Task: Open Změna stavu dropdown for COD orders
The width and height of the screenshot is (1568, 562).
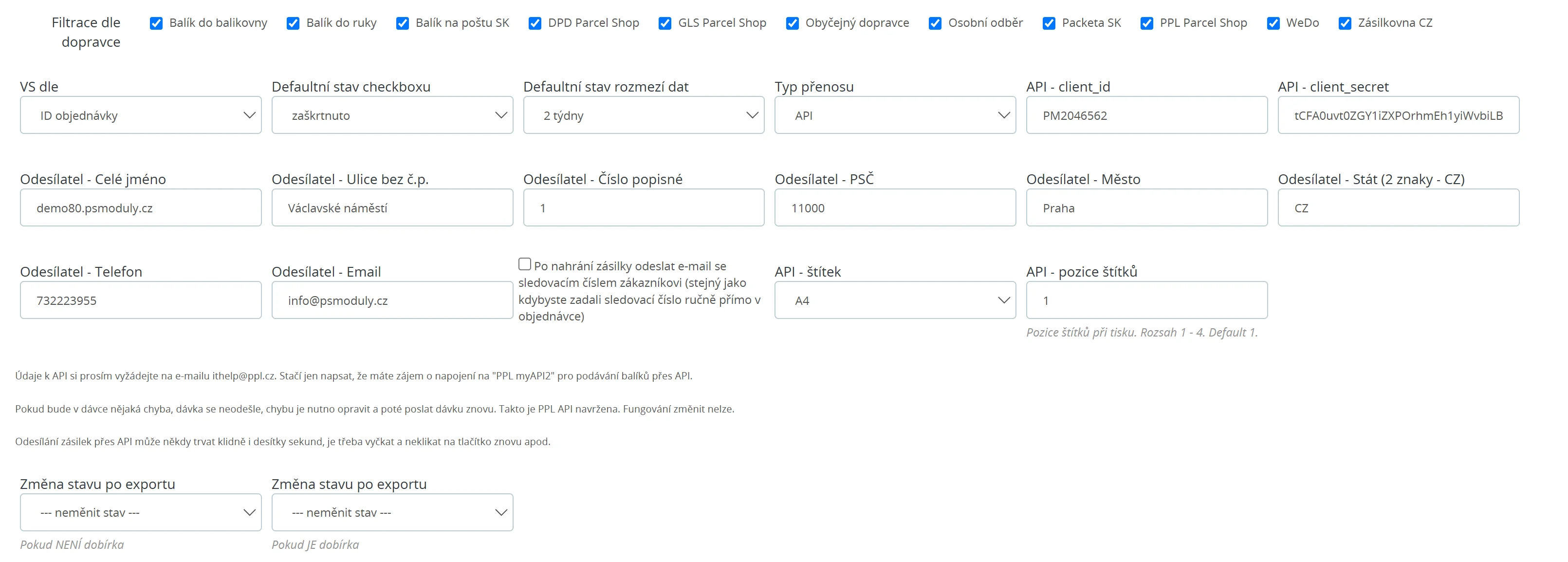Action: 392,513
